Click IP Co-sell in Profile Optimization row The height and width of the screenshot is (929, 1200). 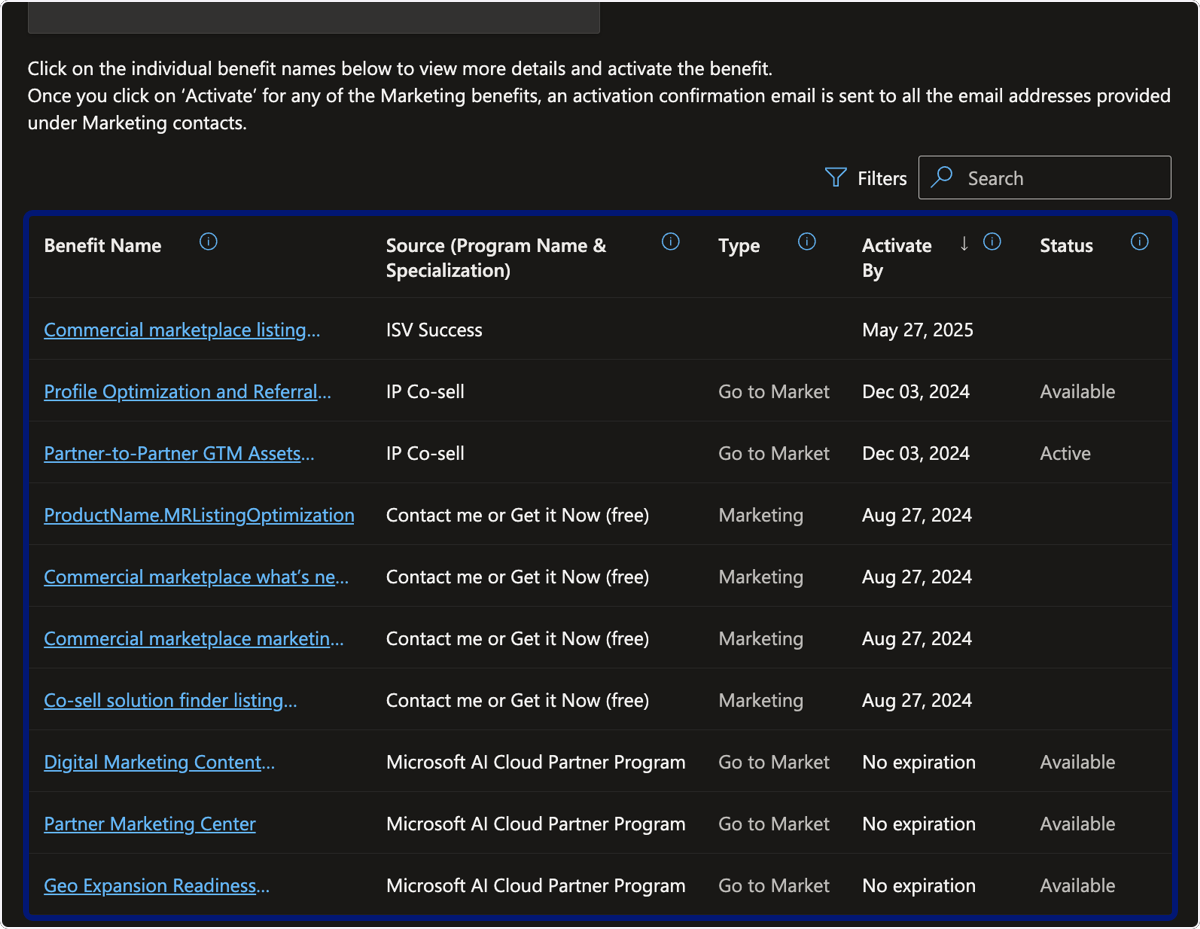(425, 392)
